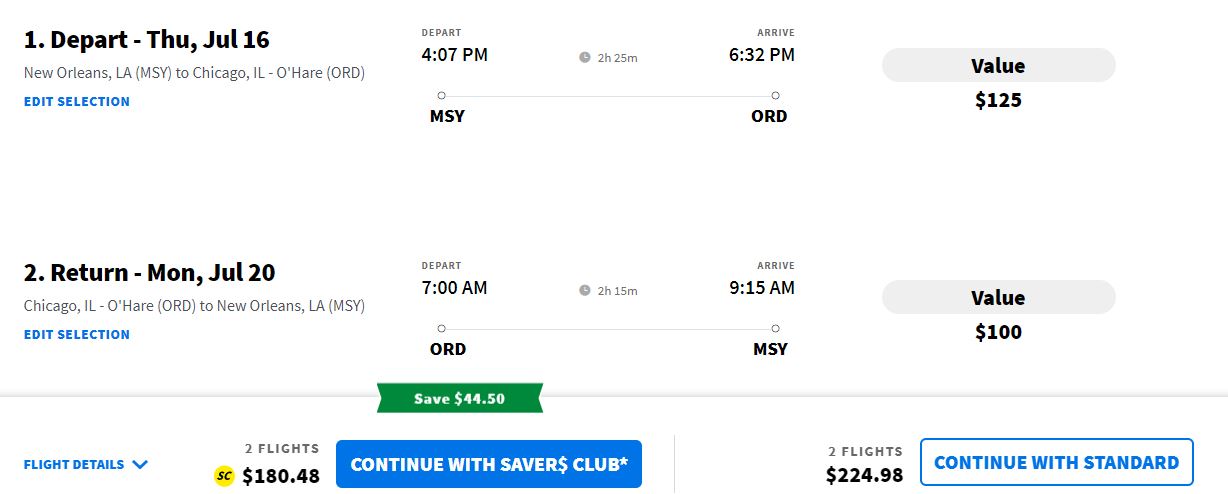Click the ORD origin circle on return flight

point(442,328)
